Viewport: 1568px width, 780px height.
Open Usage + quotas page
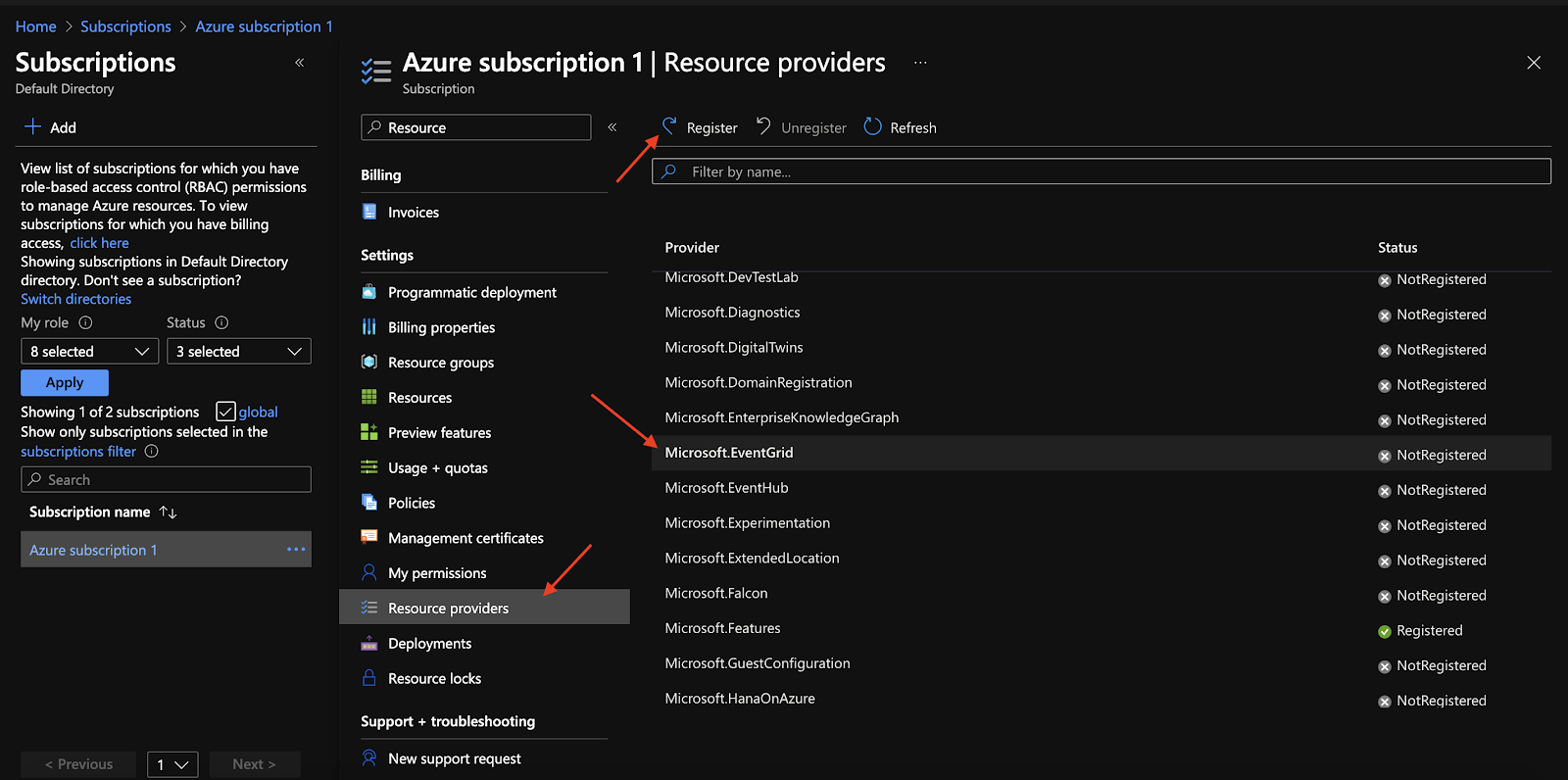(x=438, y=467)
